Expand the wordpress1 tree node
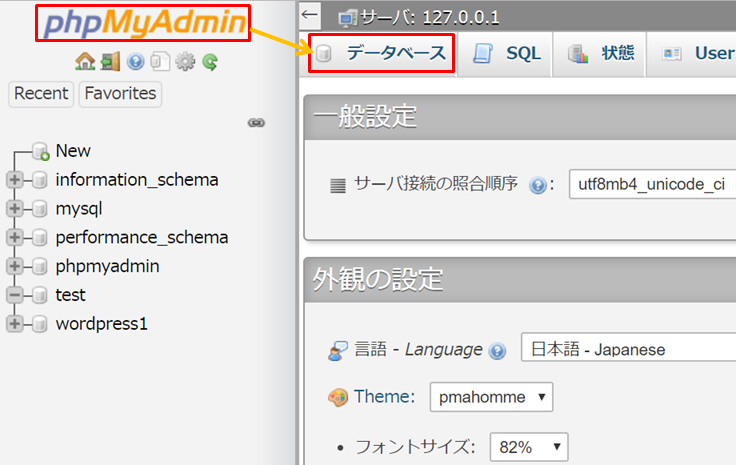The height and width of the screenshot is (465, 736). click(15, 324)
